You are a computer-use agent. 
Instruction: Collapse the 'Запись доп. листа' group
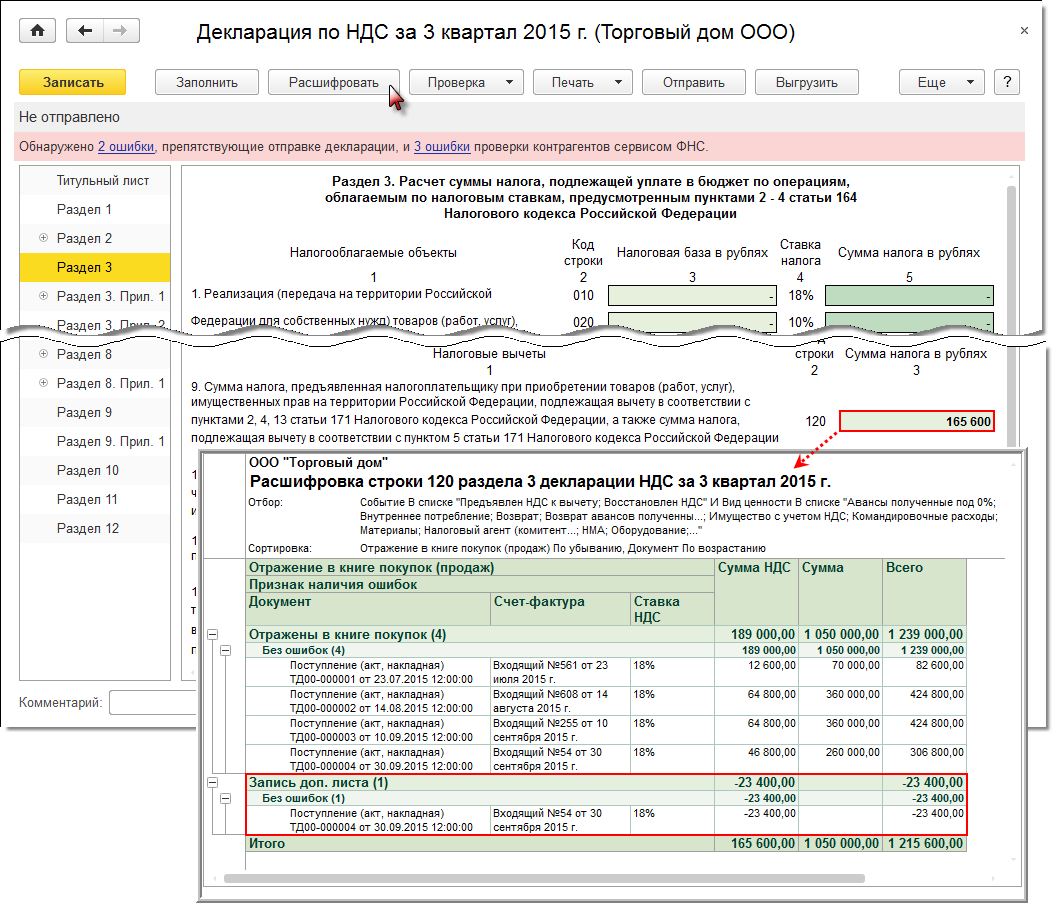pos(212,783)
